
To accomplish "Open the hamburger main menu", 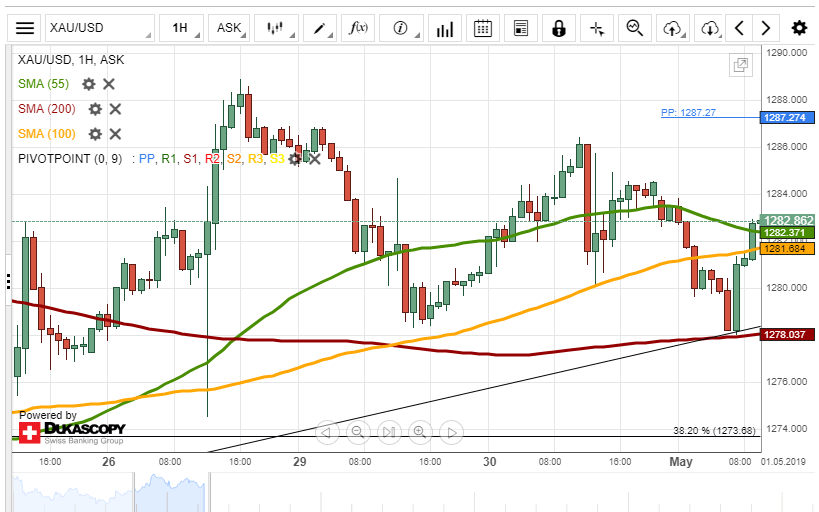I will [x=25, y=28].
